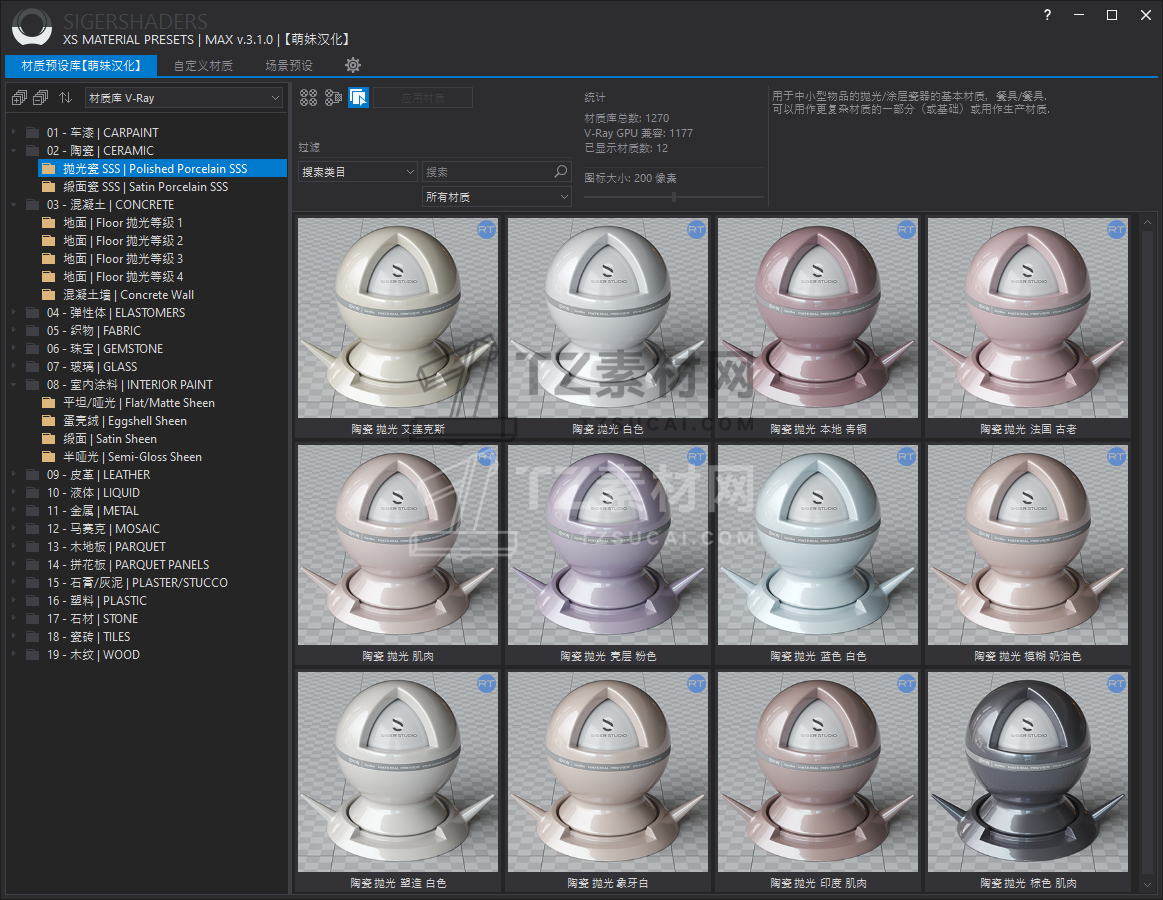Image resolution: width=1163 pixels, height=900 pixels.
Task: Click the RT badge on 陶瓷 抛光 肌肉
Action: click(x=487, y=457)
